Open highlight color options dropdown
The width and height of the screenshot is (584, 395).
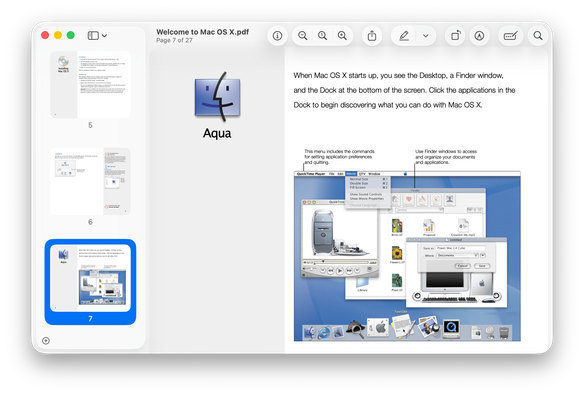426,36
